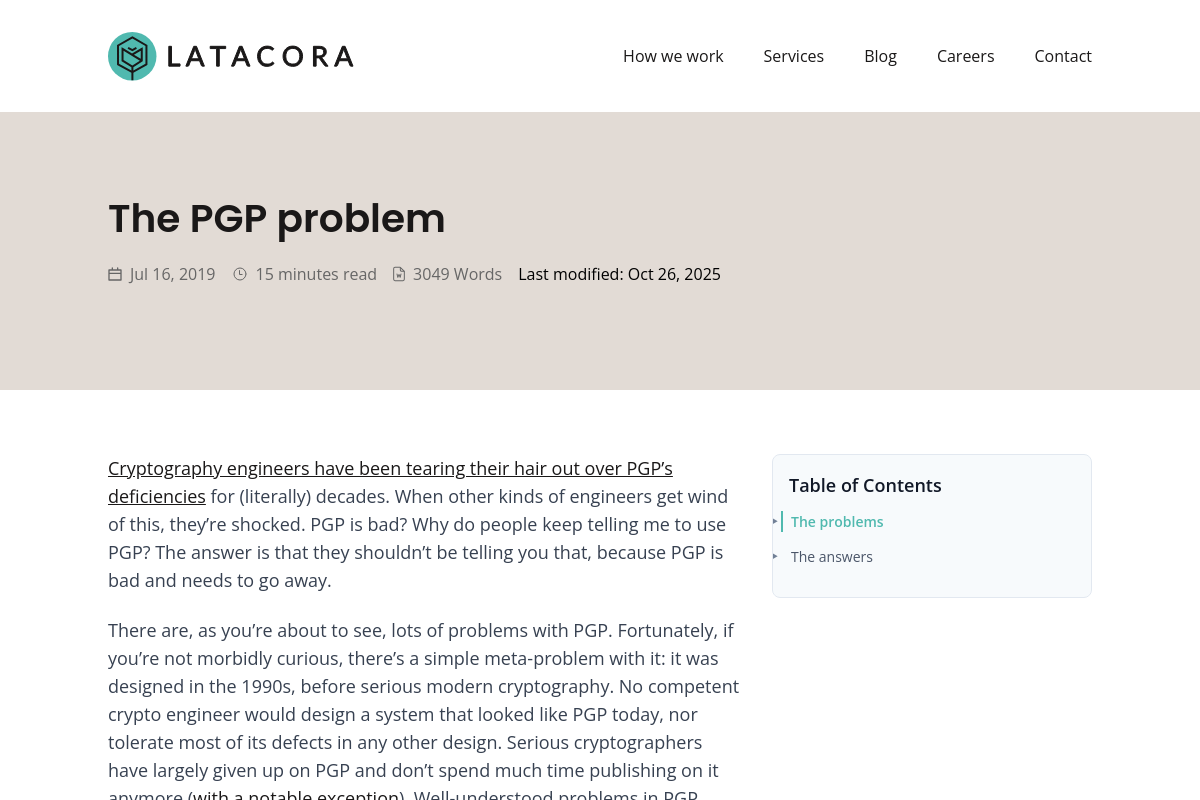Click the clock icon beside reading time

(240, 274)
